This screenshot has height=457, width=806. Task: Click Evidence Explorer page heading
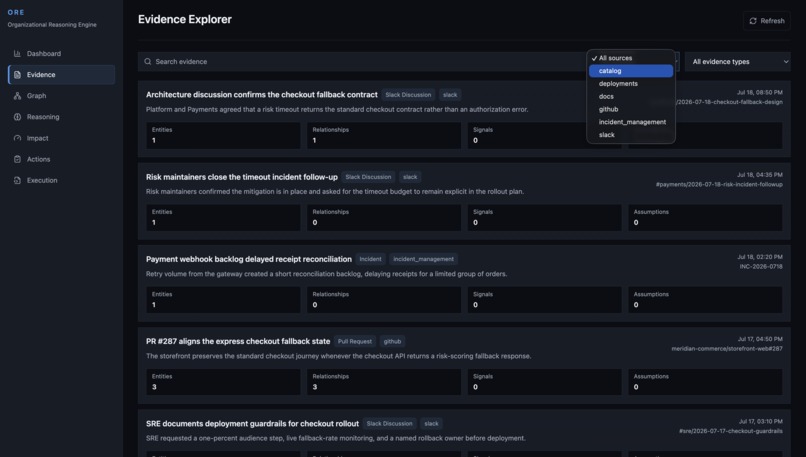185,20
